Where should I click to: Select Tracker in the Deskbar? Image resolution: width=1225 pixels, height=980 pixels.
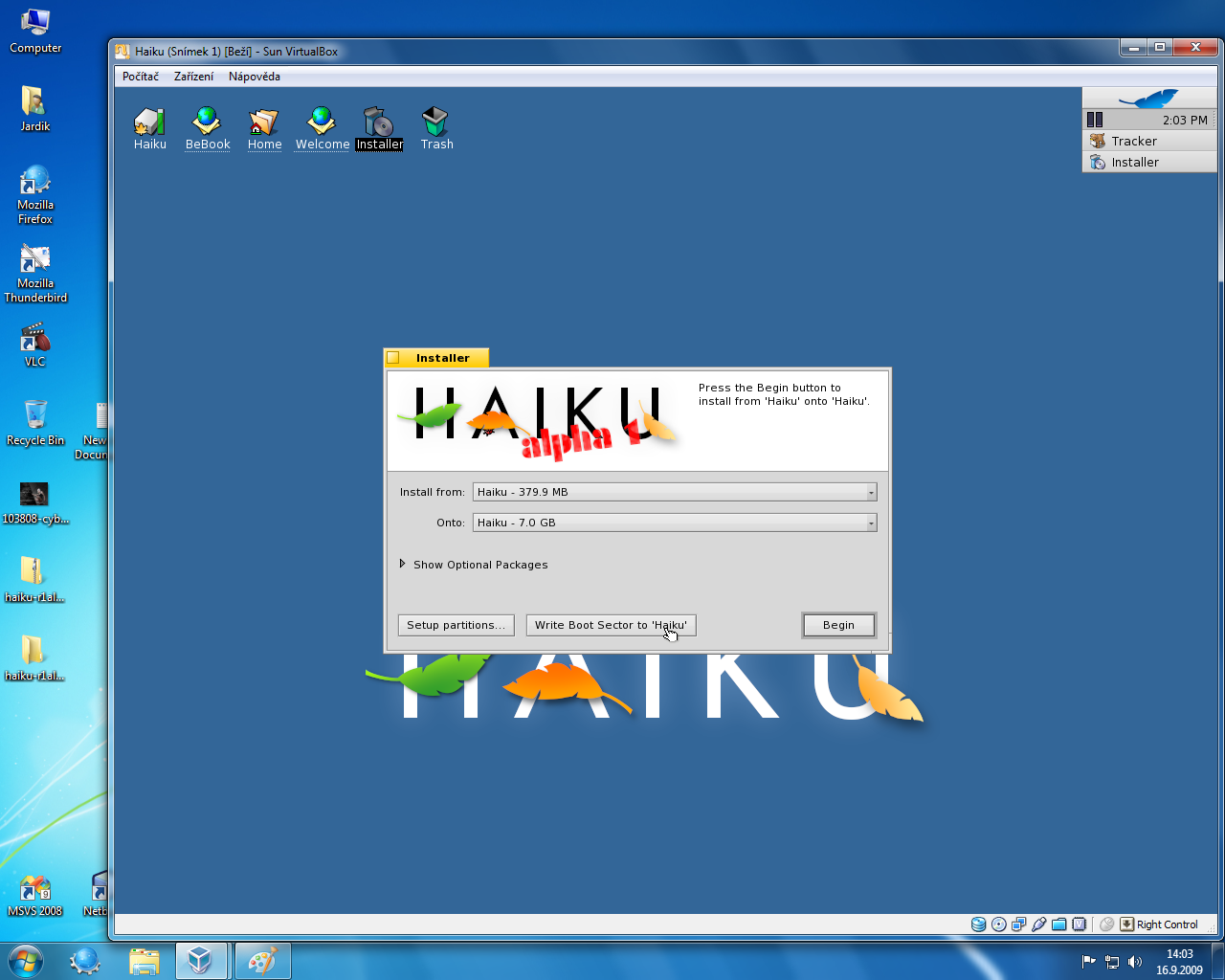point(1149,141)
